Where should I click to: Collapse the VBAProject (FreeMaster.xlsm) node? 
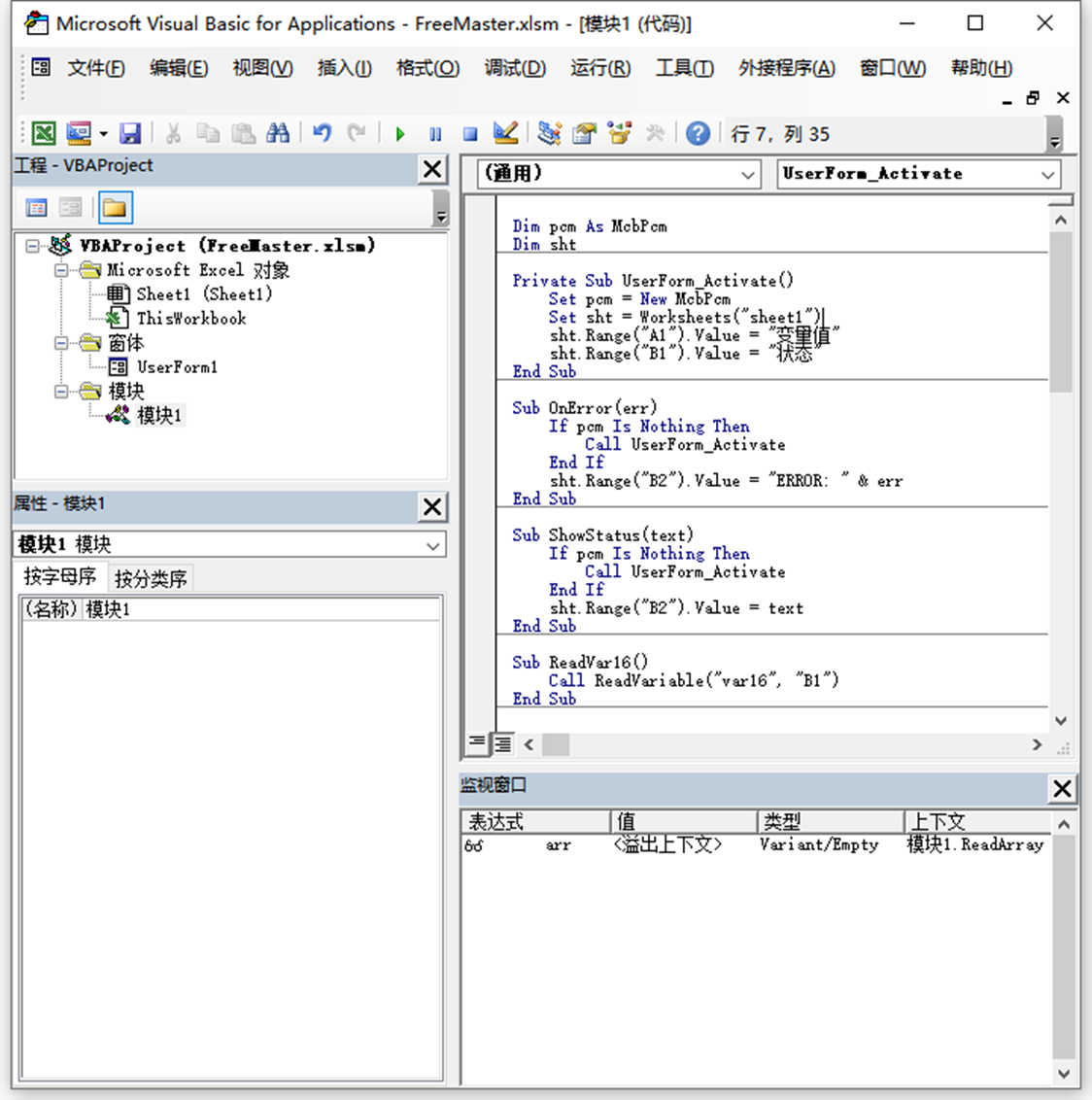[x=32, y=246]
